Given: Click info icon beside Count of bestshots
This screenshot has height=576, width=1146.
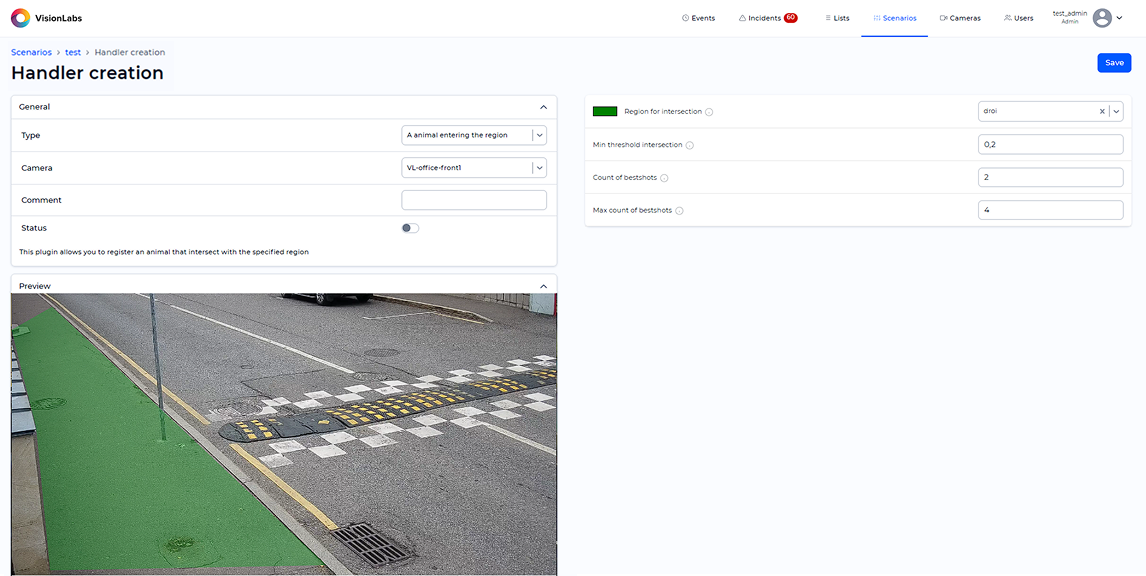Looking at the screenshot, I should point(664,178).
